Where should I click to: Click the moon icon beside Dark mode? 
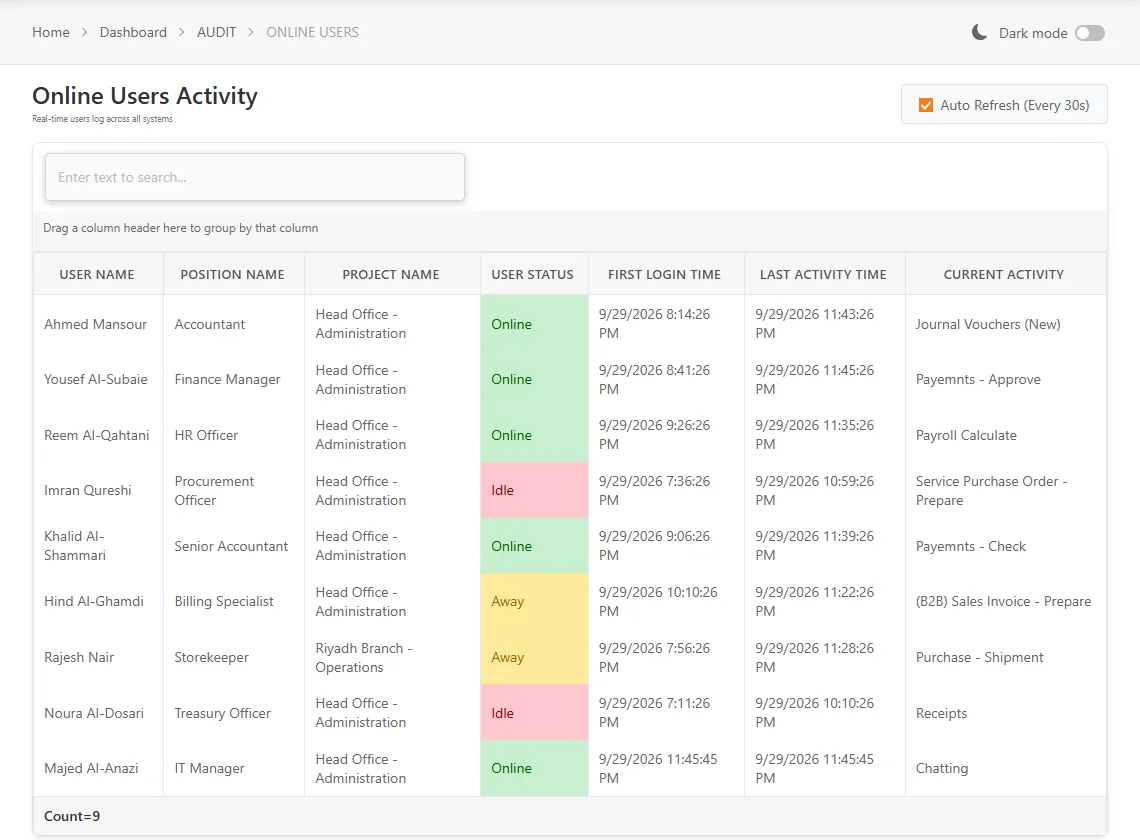[979, 32]
